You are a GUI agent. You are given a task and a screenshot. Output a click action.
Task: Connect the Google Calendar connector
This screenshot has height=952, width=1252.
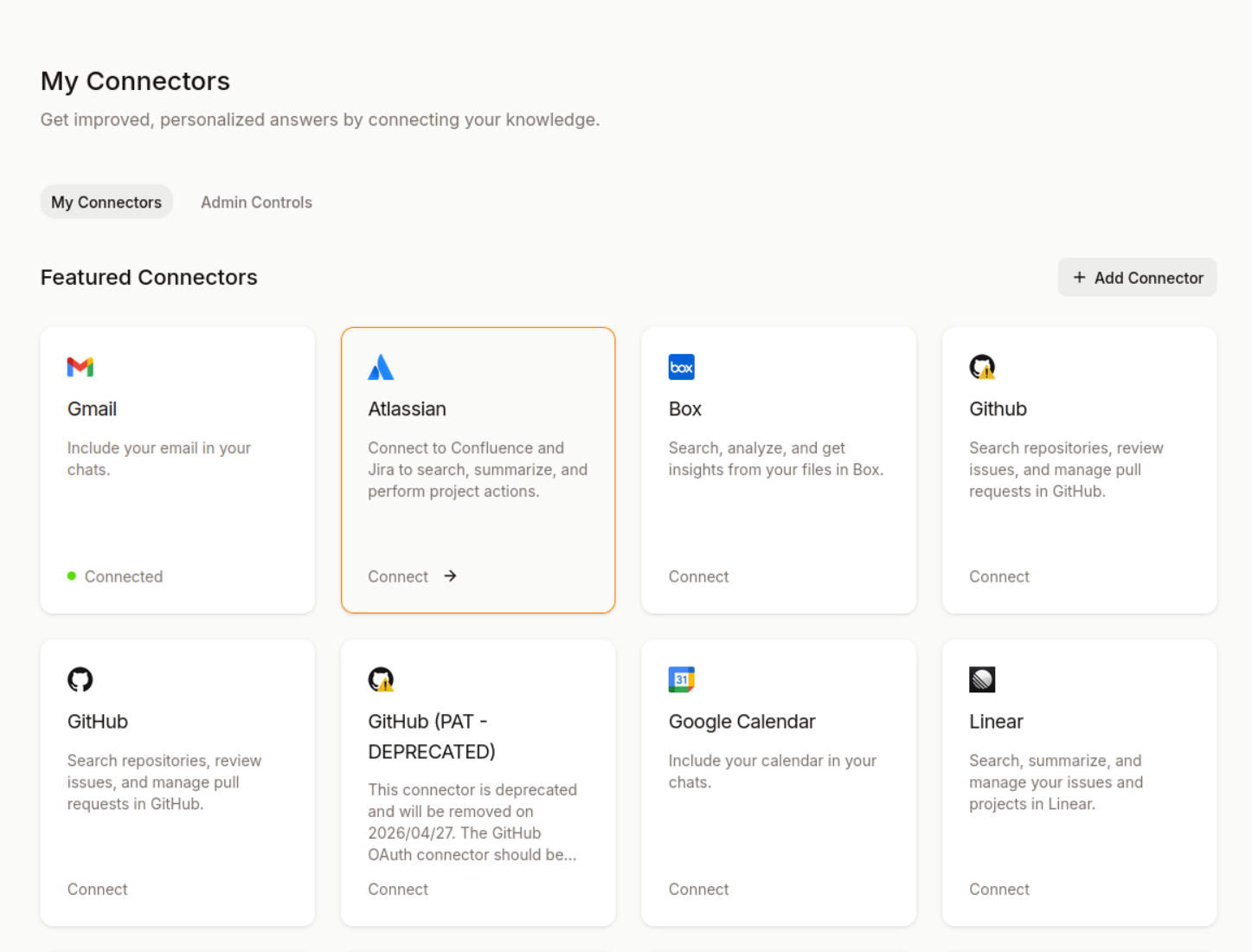(698, 889)
